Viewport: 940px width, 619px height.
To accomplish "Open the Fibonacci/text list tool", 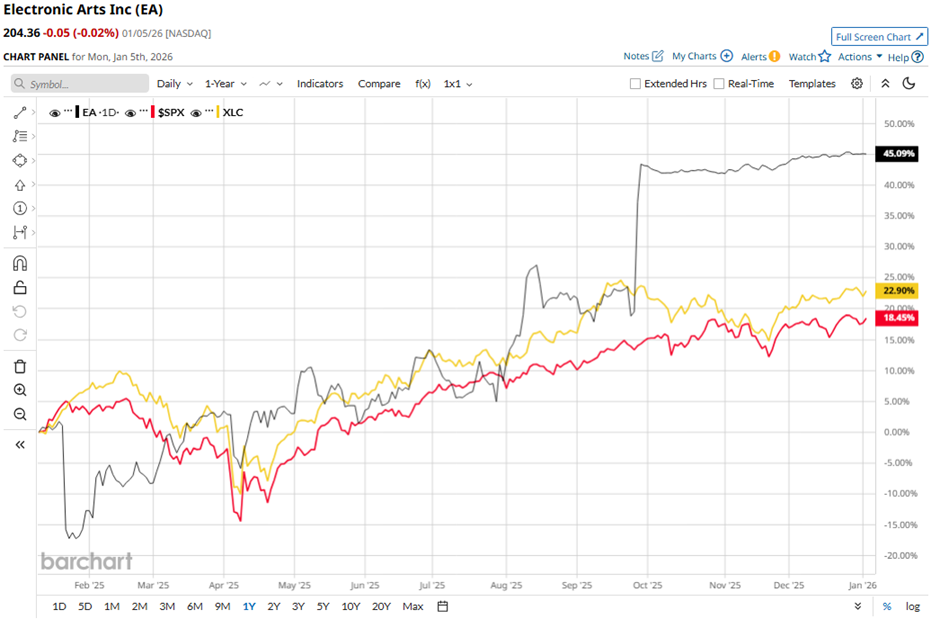I will click(20, 137).
